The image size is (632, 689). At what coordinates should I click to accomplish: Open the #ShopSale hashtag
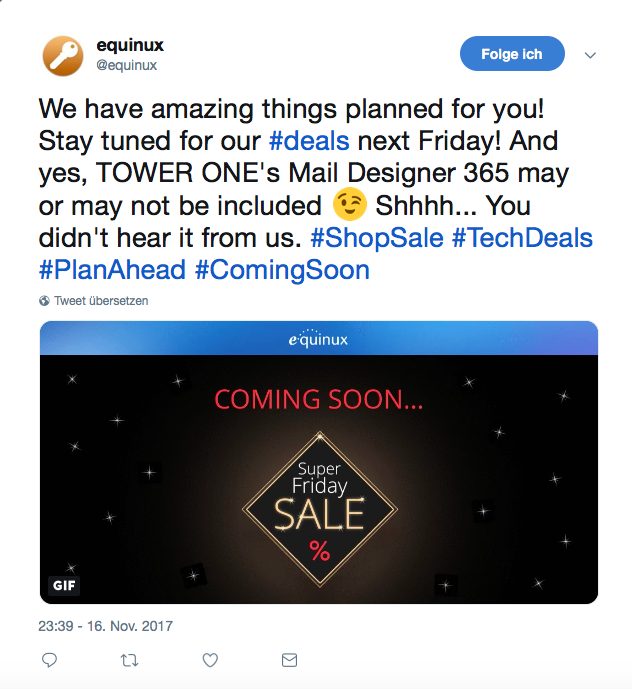tap(377, 238)
